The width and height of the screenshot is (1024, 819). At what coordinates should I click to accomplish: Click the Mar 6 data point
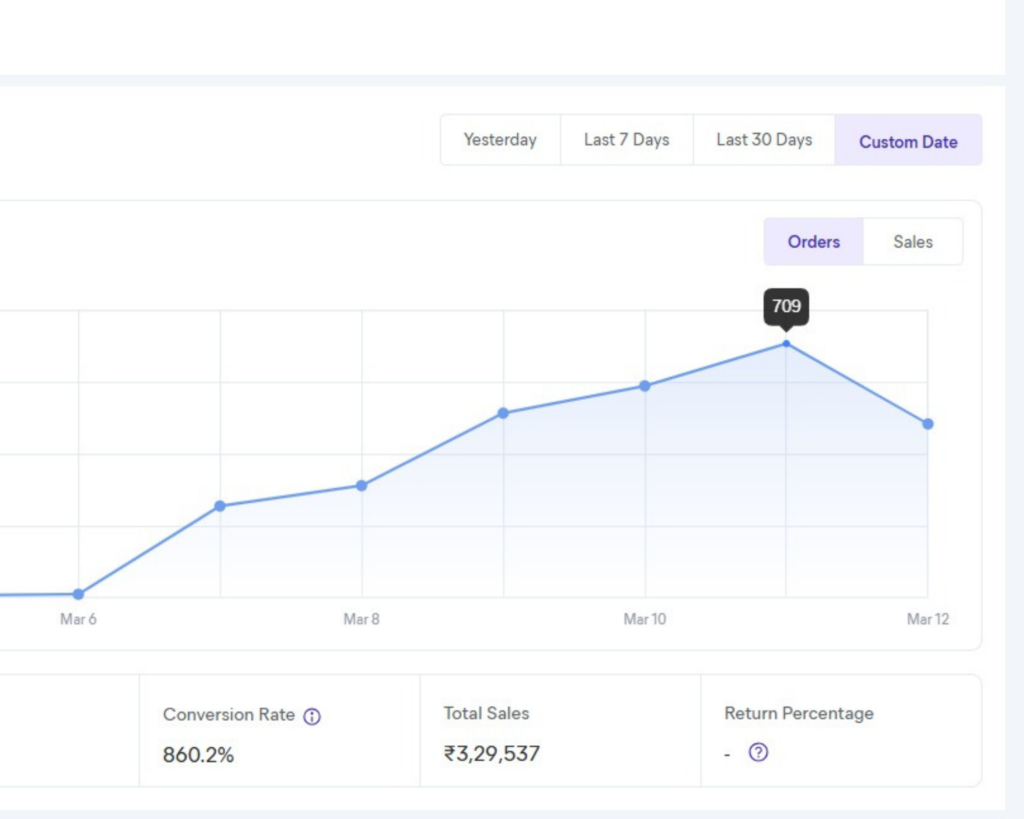tap(78, 594)
